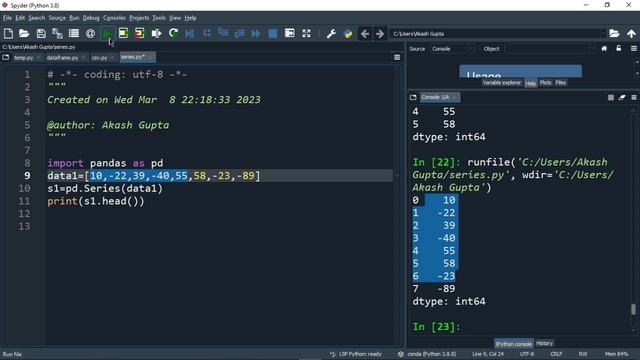Open the View menu

point(175,18)
